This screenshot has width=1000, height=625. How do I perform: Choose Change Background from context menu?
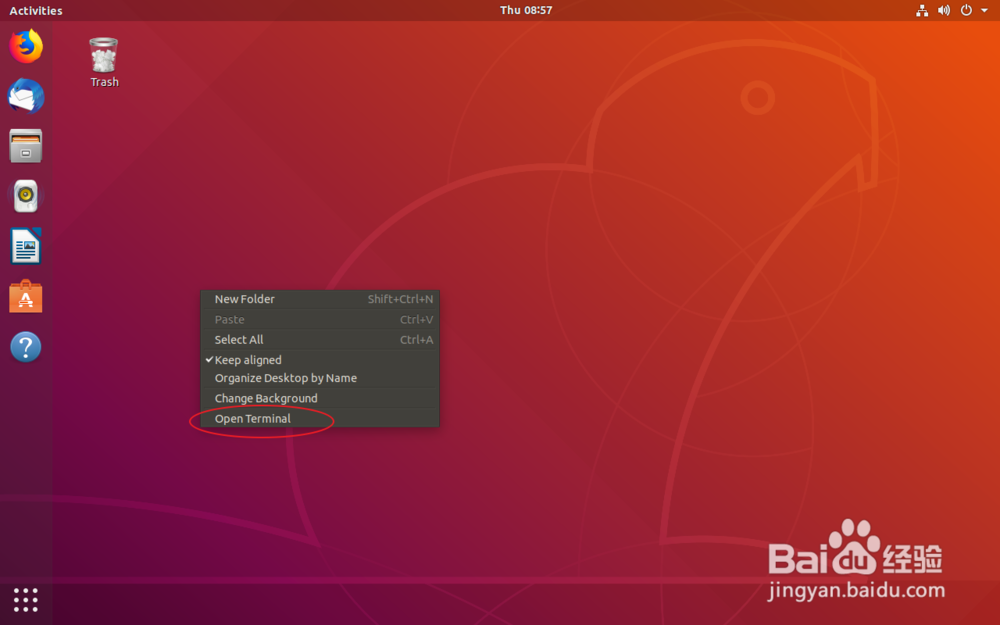tap(266, 398)
